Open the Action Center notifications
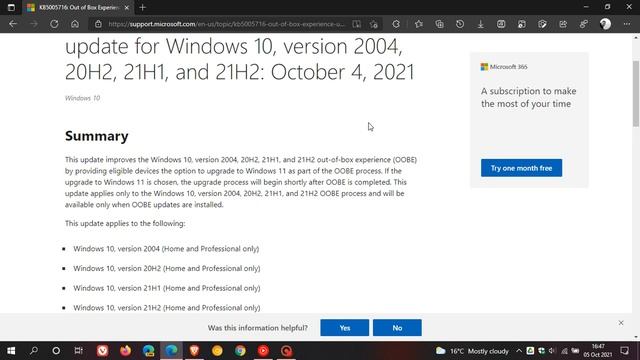 point(624,351)
